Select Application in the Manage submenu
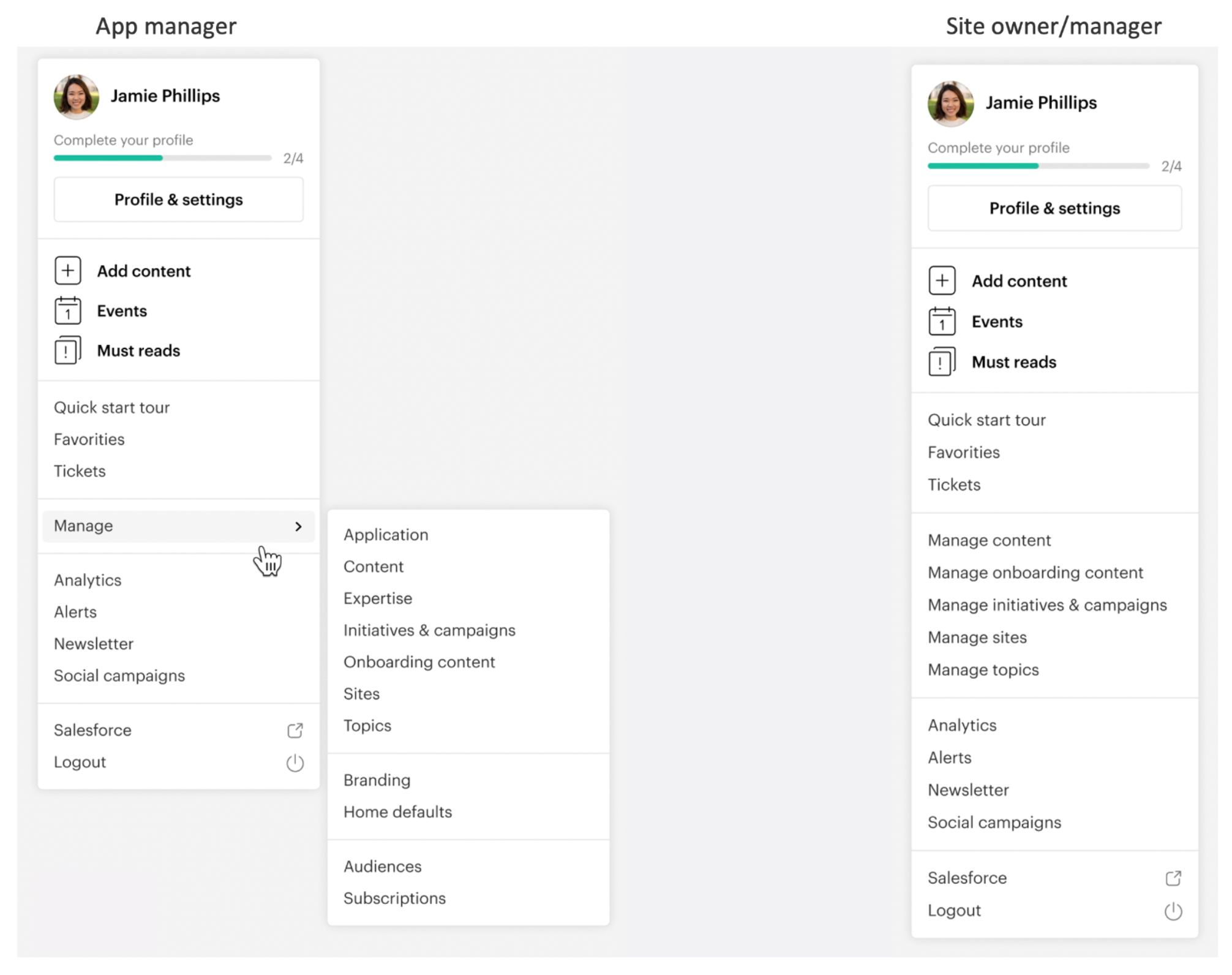Screen dimensions: 1232x975 pyautogui.click(x=386, y=535)
